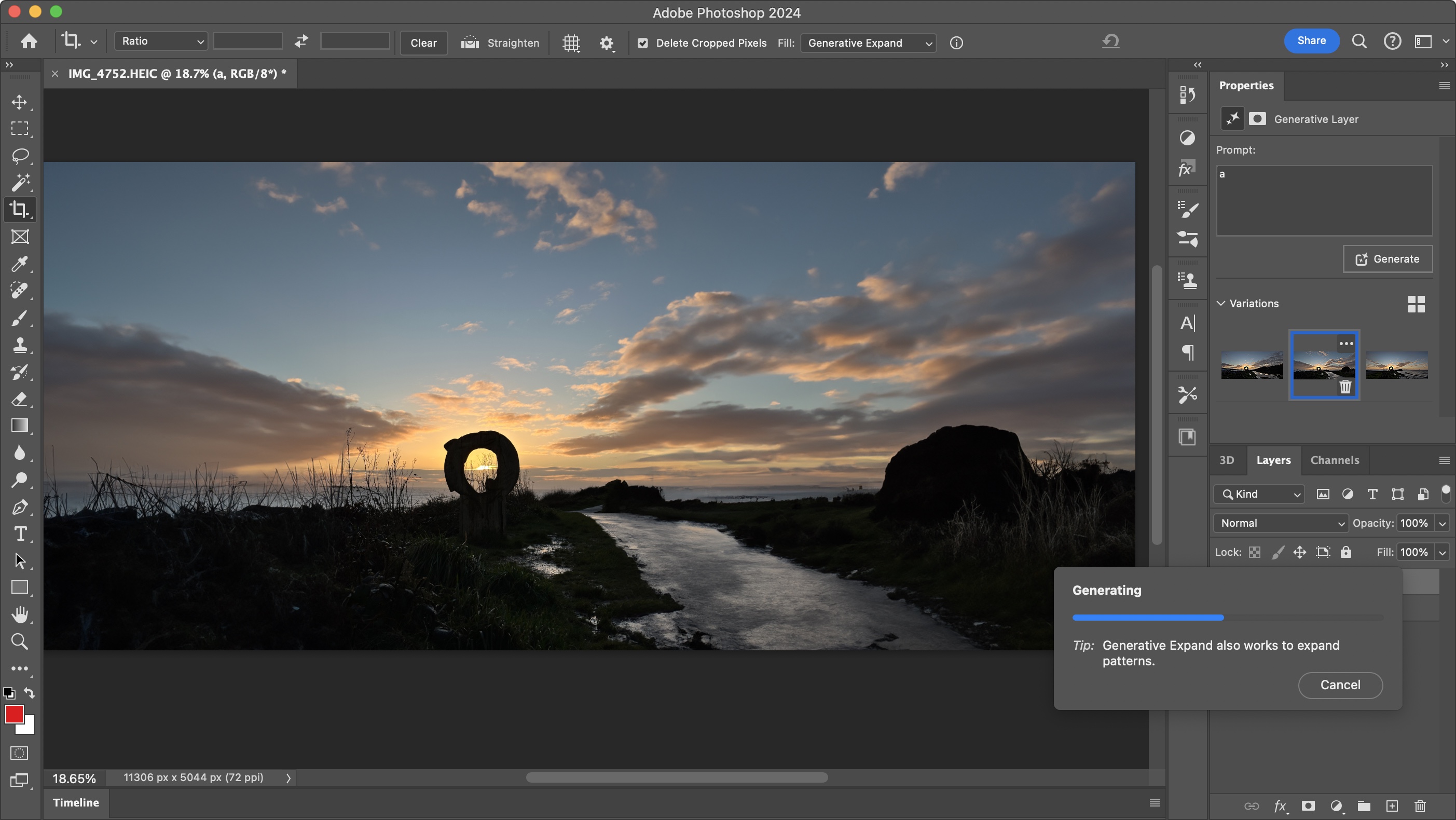Open the Generative Expand fill dropdown
Image resolution: width=1456 pixels, height=820 pixels.
click(x=868, y=43)
